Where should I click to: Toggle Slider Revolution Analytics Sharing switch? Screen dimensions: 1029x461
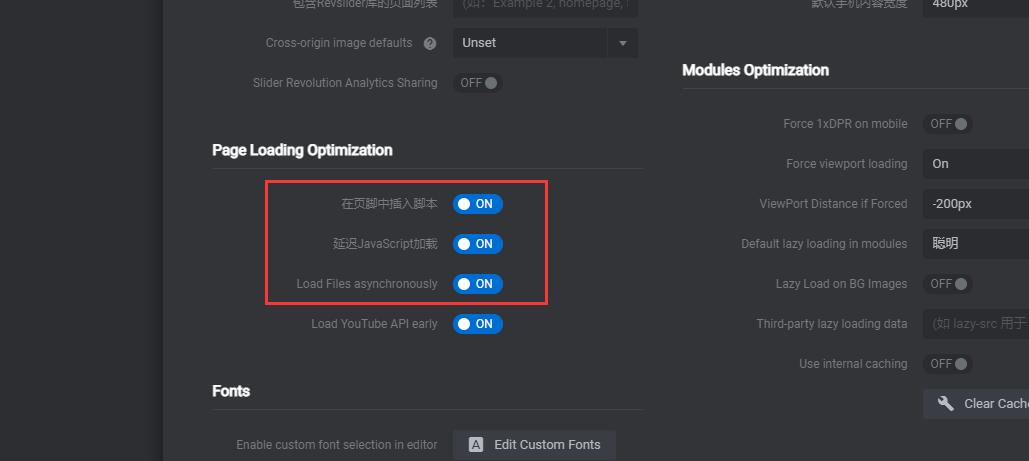click(478, 83)
